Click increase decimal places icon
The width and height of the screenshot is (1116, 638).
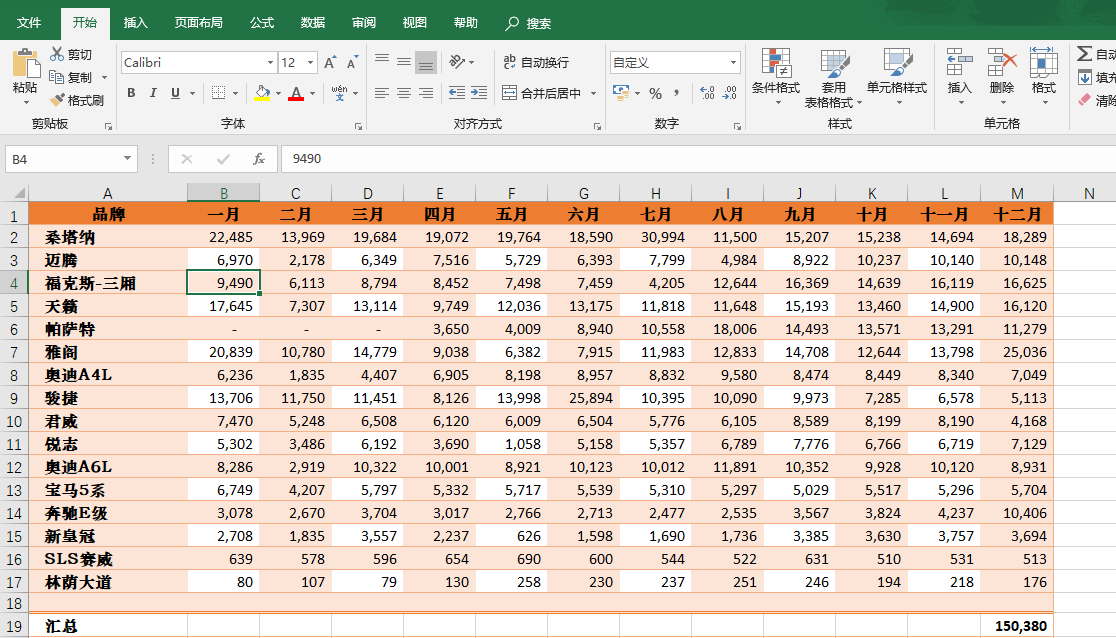[707, 93]
